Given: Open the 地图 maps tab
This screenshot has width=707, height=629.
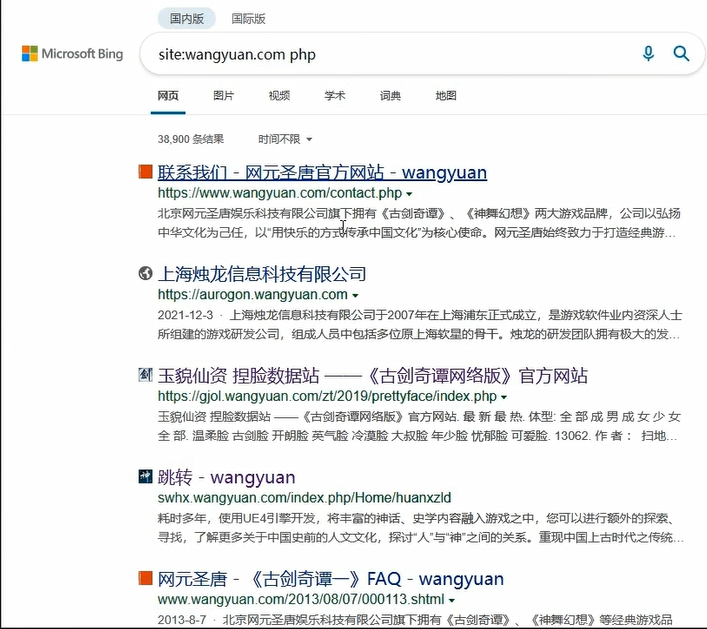Looking at the screenshot, I should [x=446, y=96].
